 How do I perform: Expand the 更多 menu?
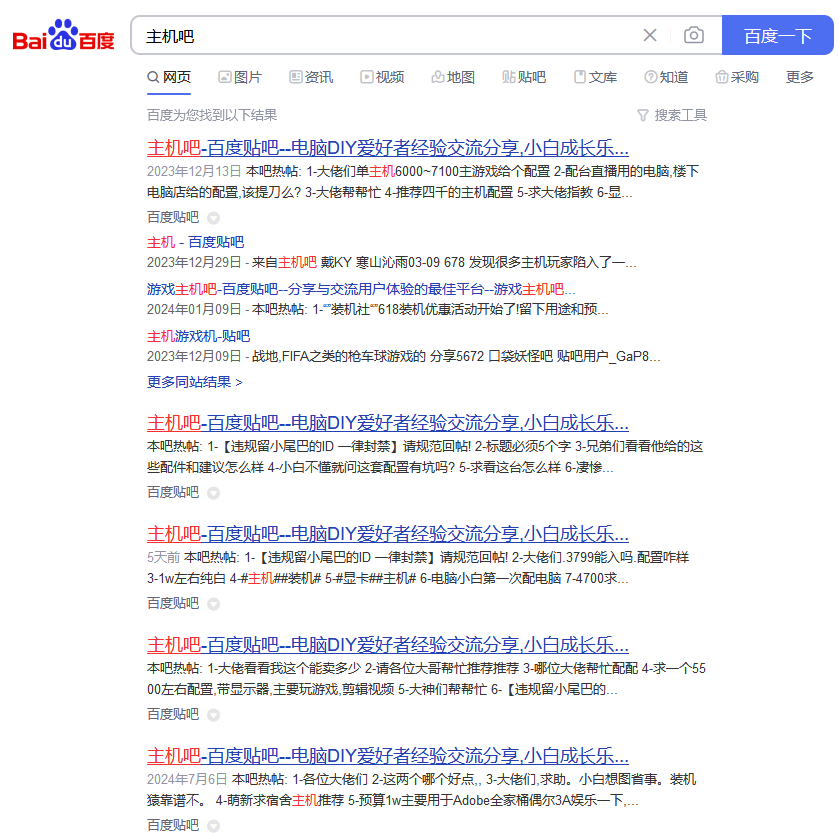pos(800,78)
